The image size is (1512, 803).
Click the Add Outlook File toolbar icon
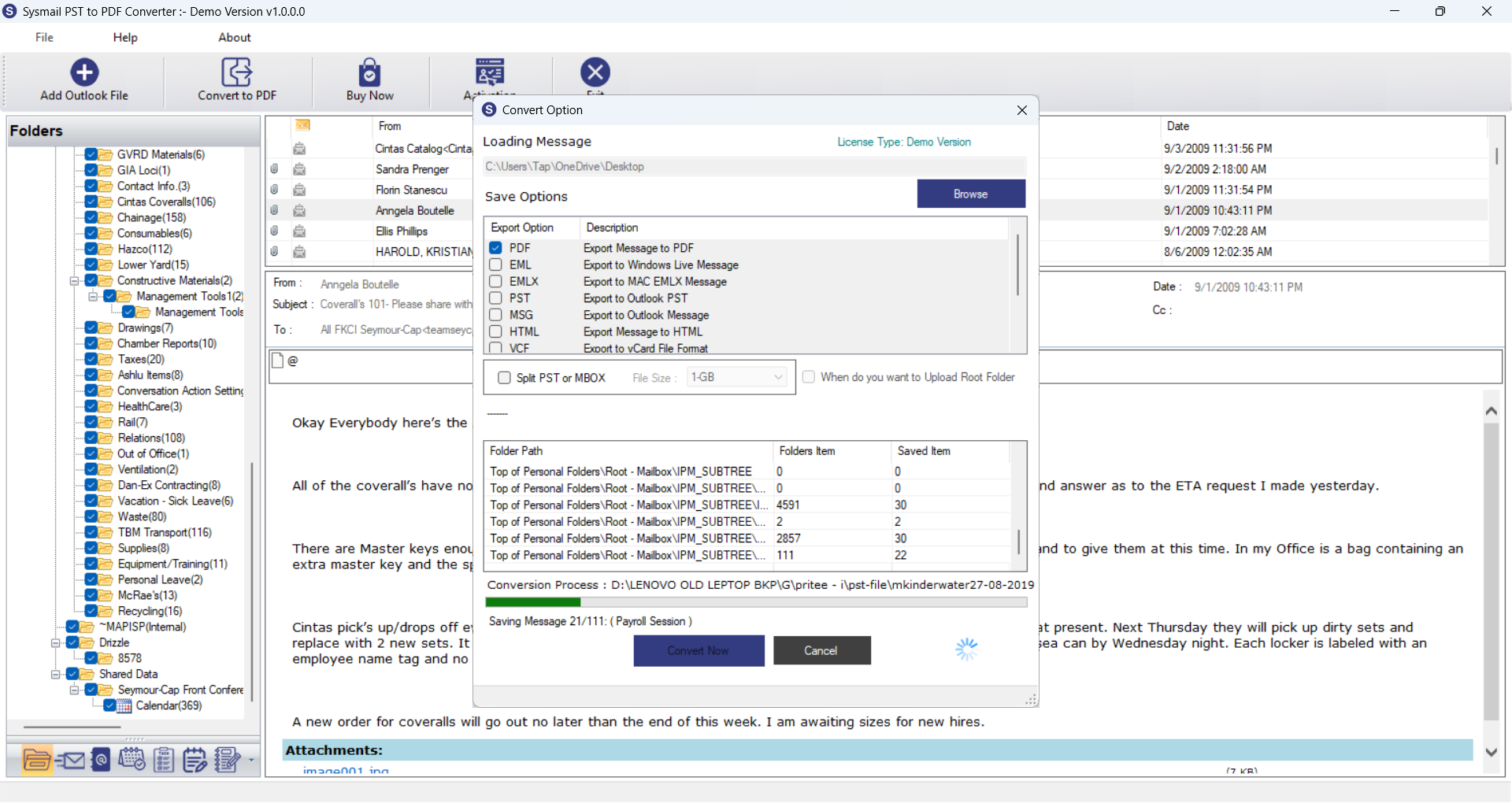(x=84, y=72)
